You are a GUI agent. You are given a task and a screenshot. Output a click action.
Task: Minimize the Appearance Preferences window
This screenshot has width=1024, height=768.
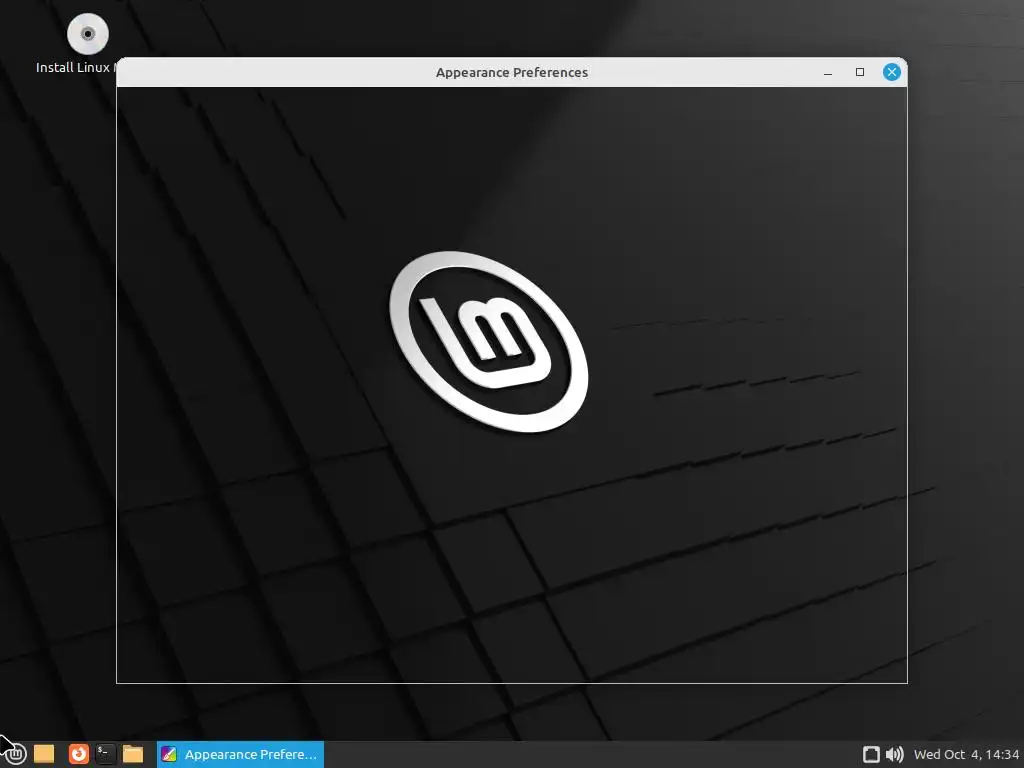click(828, 72)
